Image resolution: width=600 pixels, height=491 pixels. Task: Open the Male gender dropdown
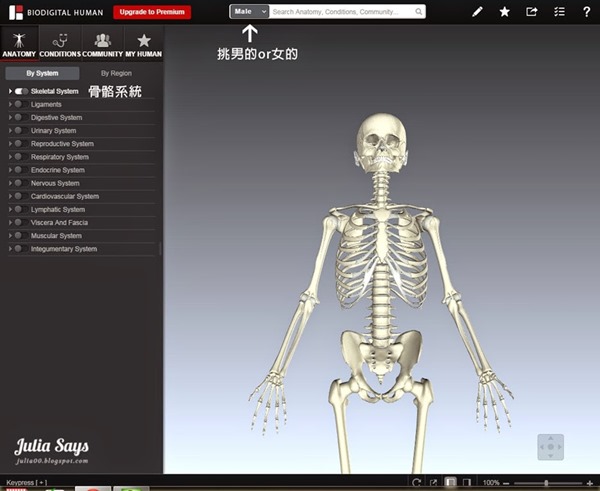tap(250, 12)
